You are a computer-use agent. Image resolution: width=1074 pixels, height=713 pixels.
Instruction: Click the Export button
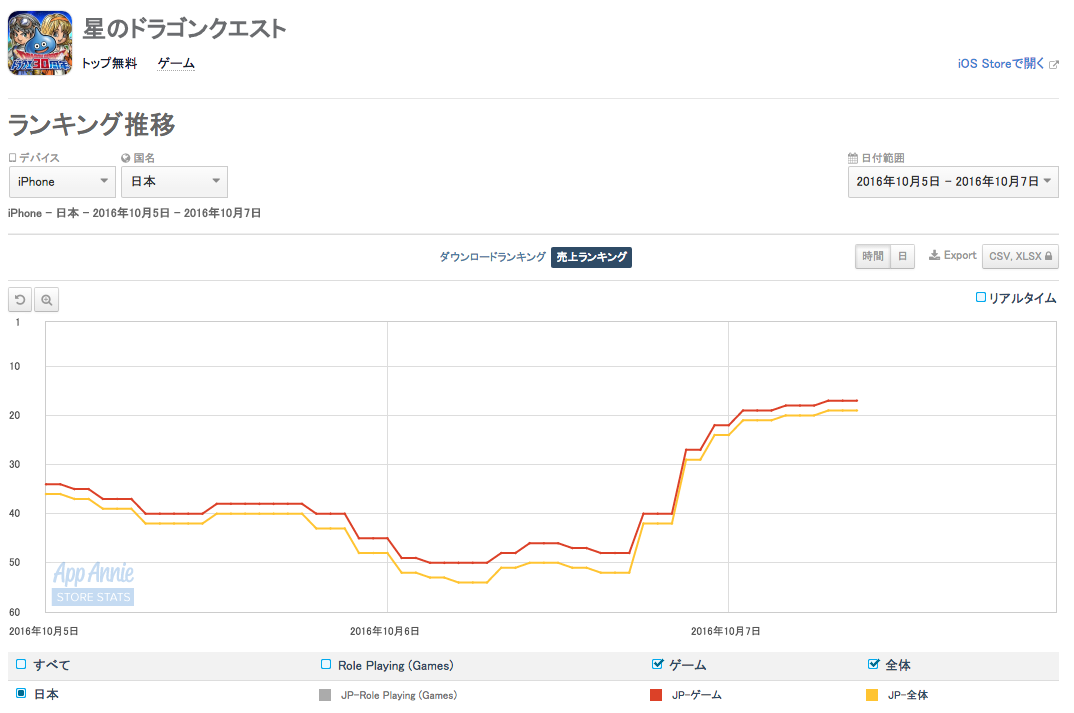953,255
